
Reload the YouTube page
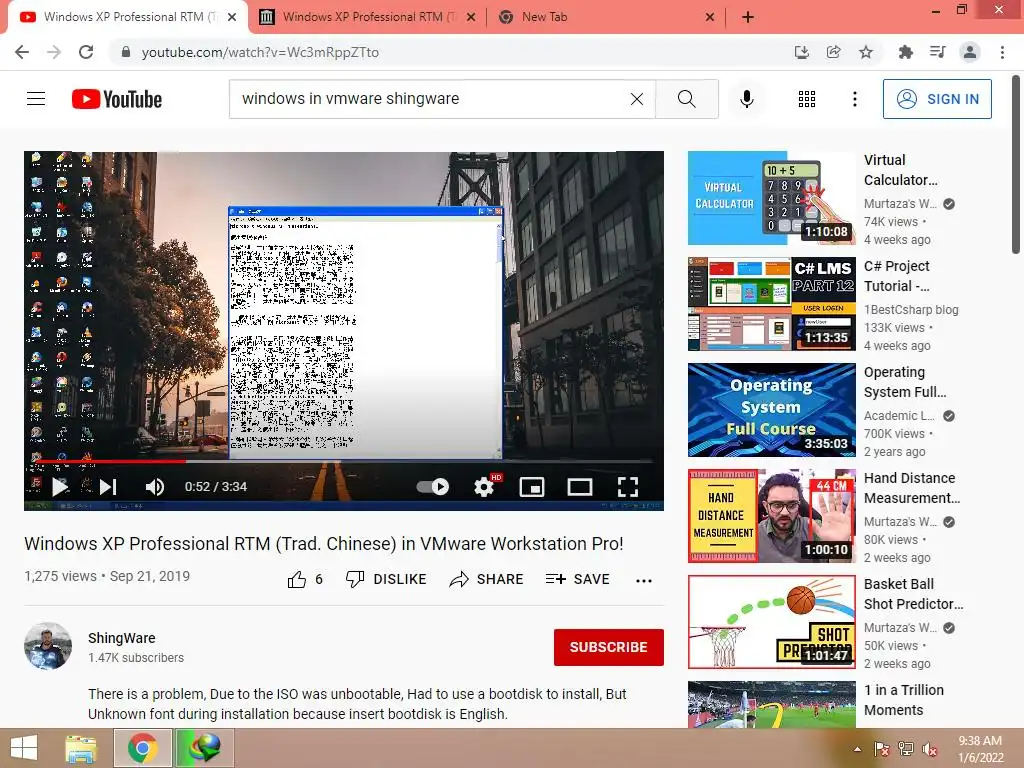(x=86, y=52)
